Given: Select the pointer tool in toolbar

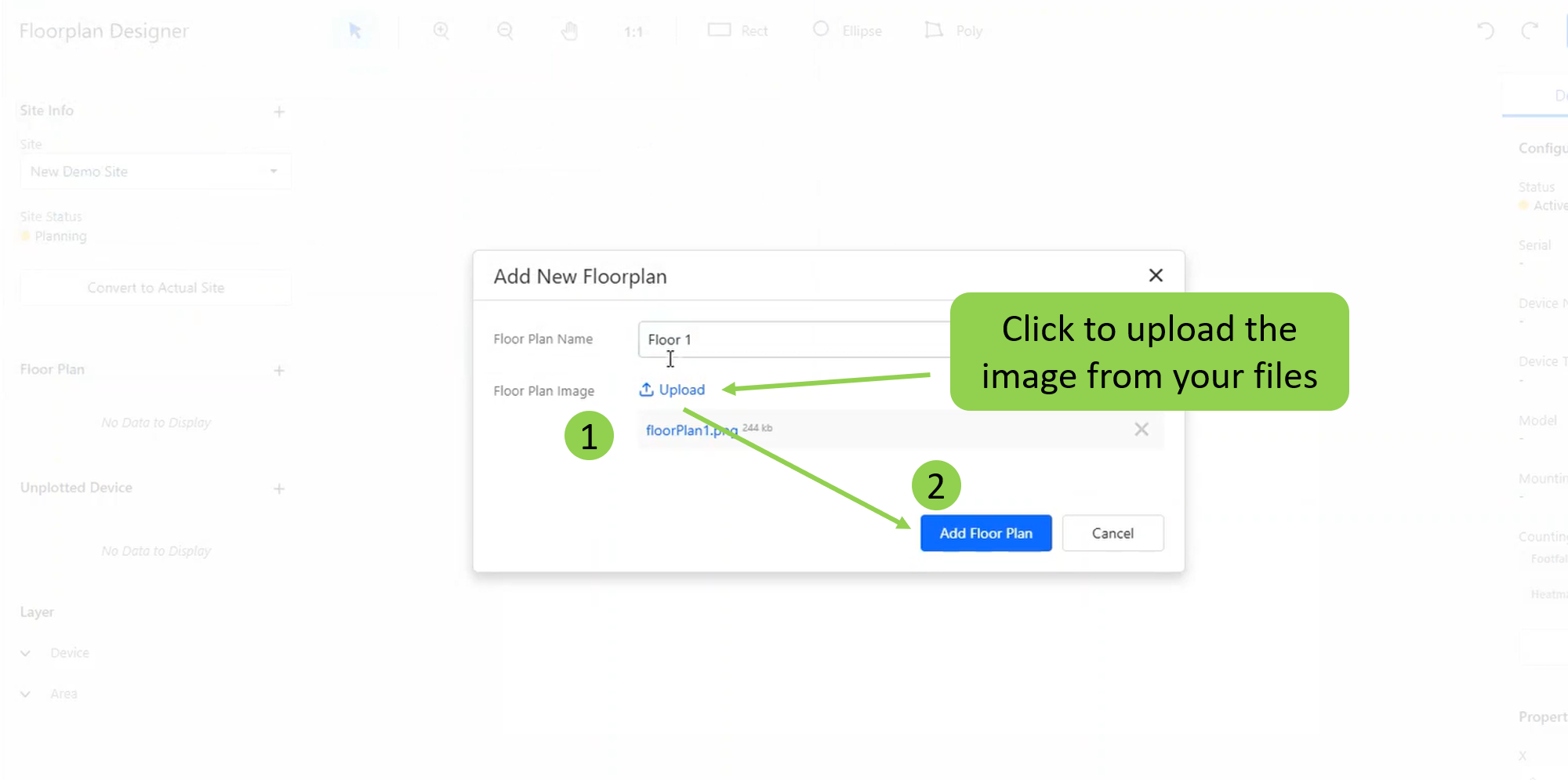Looking at the screenshot, I should 355,31.
